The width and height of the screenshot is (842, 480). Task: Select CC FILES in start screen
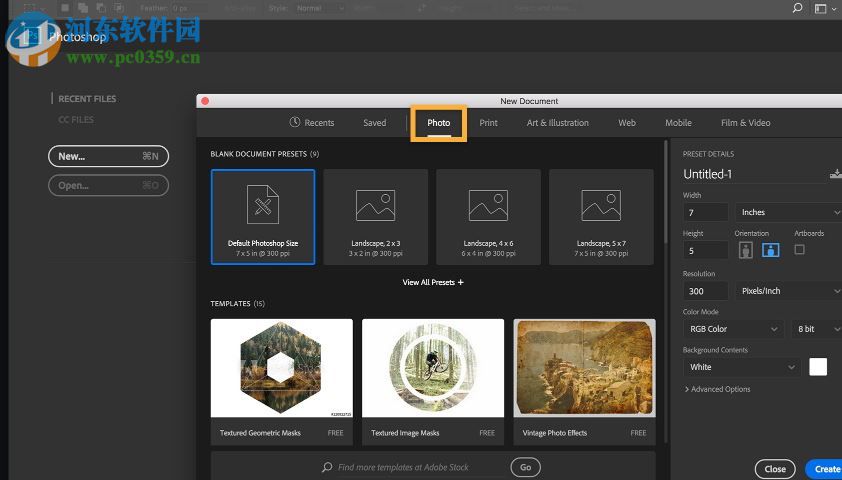(x=76, y=120)
